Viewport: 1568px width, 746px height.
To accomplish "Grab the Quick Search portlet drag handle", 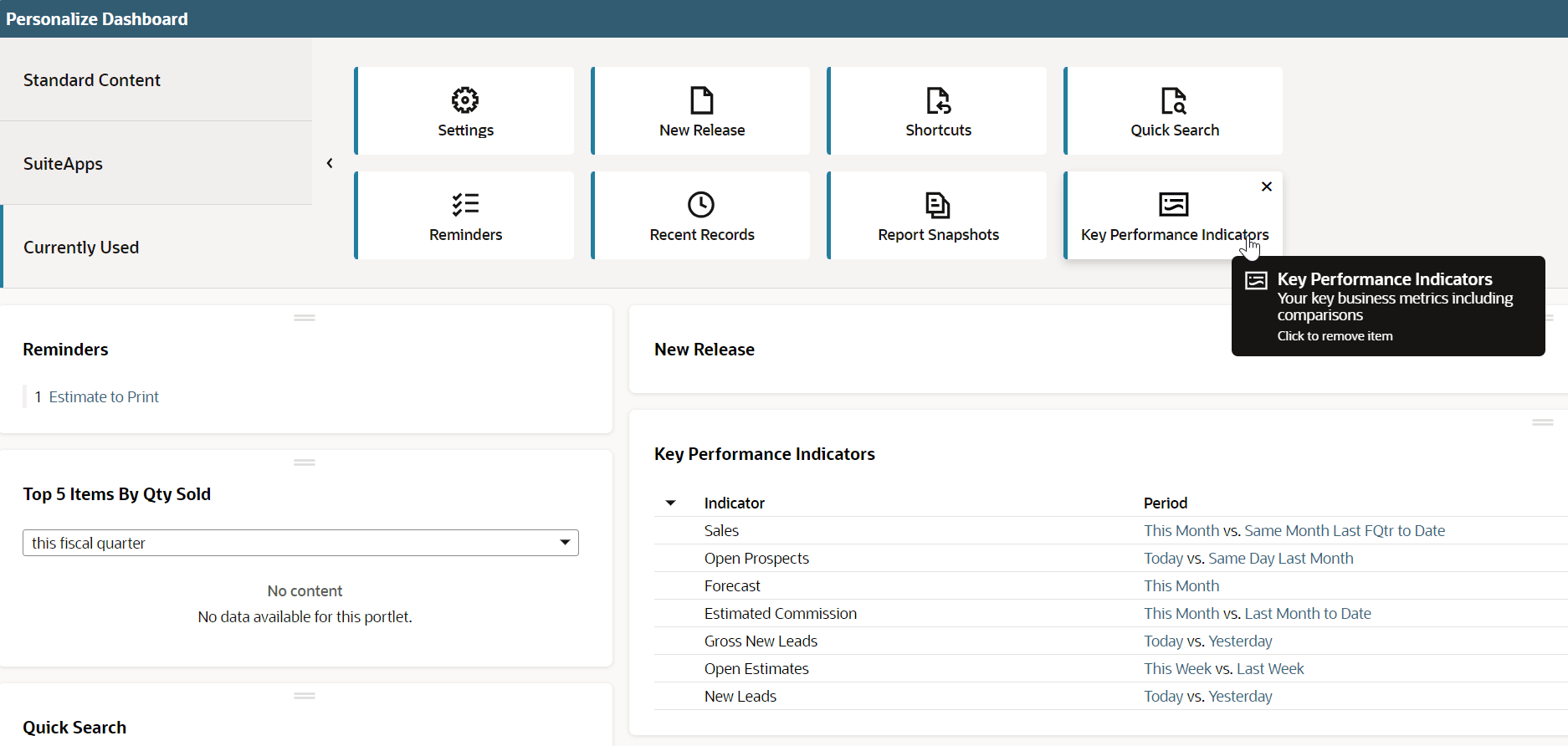I will tap(305, 696).
